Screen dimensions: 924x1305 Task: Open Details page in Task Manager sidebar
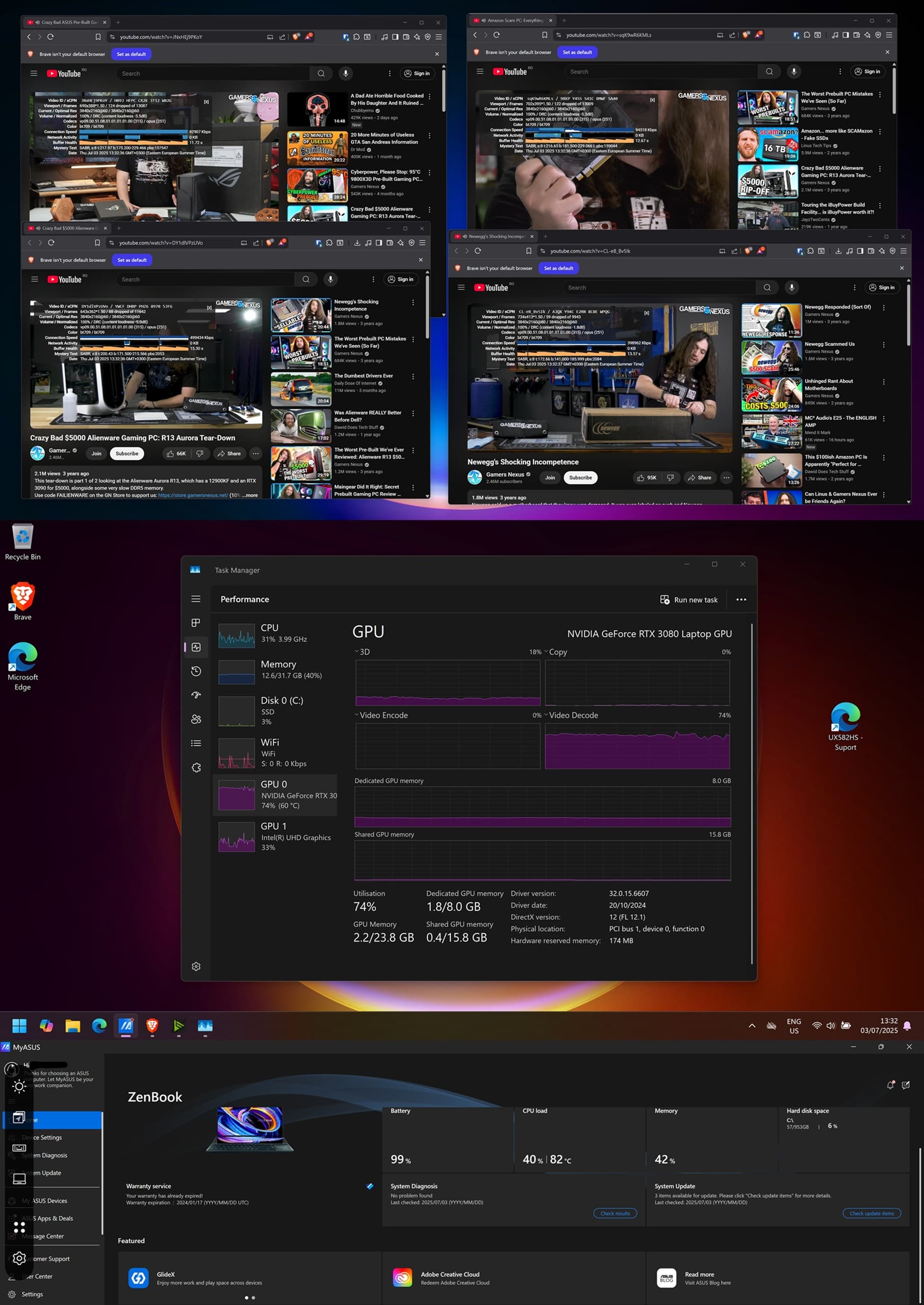pyautogui.click(x=196, y=743)
